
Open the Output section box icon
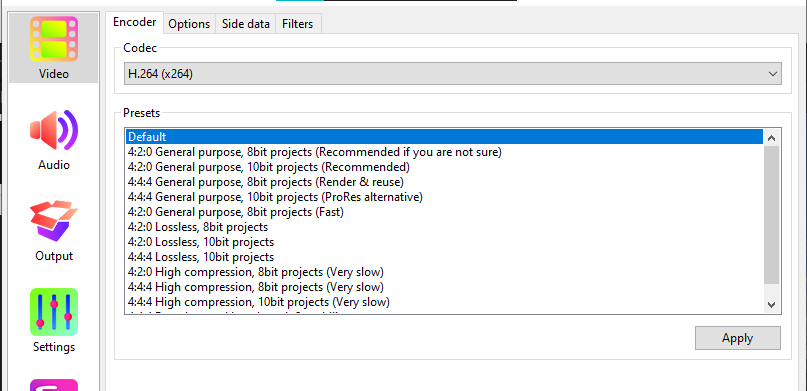point(54,221)
